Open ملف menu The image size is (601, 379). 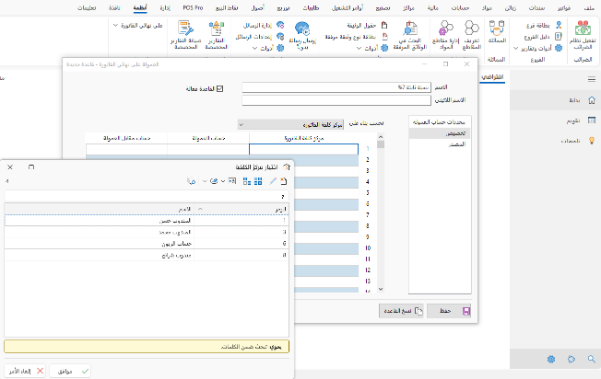(589, 8)
